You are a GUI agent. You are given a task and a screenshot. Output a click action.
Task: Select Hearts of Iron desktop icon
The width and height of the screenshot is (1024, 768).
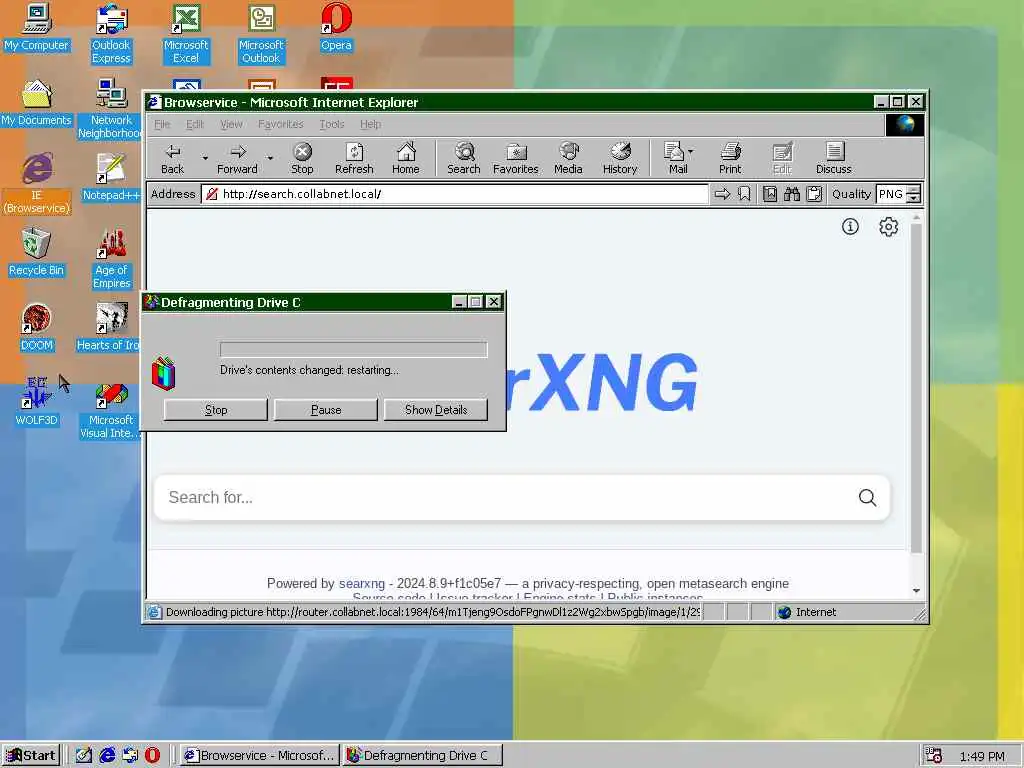pos(109,328)
